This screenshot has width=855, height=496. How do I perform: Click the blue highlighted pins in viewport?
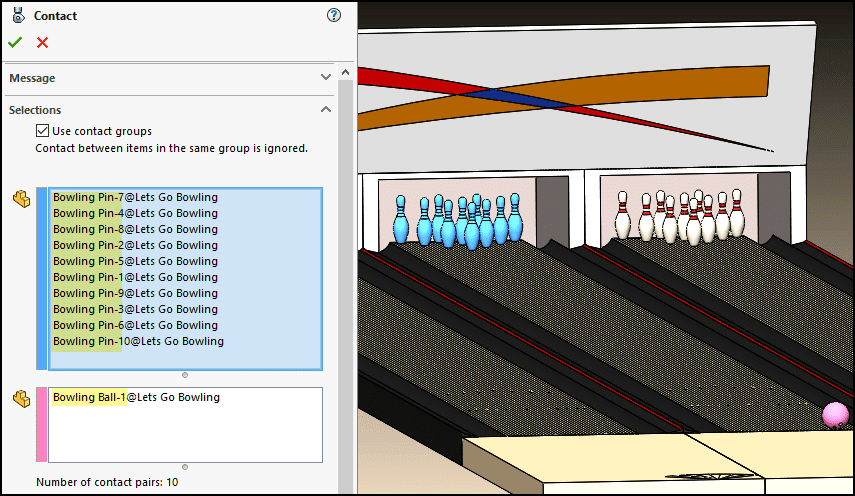(x=458, y=221)
